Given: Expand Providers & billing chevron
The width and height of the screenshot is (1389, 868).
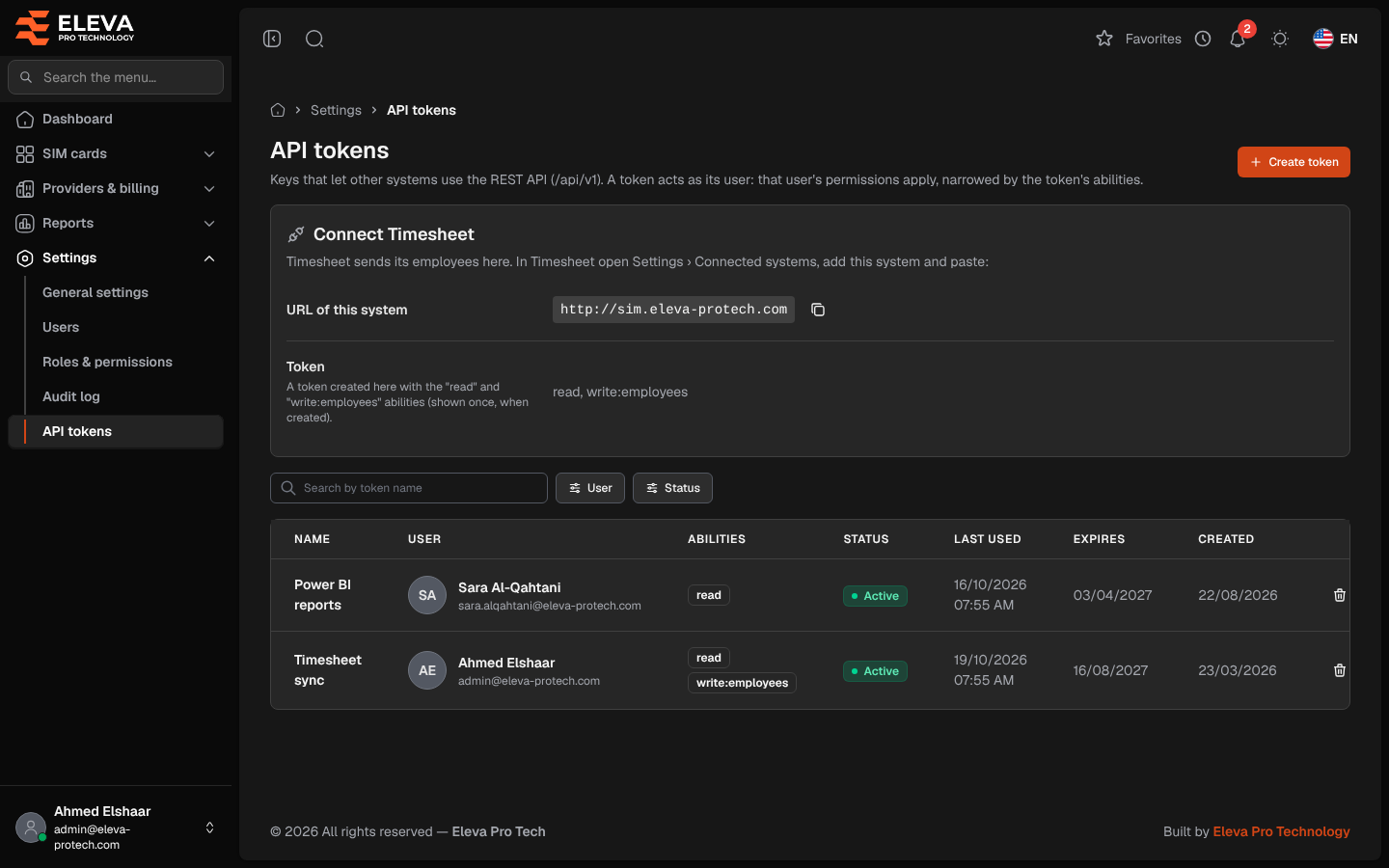Looking at the screenshot, I should [209, 189].
